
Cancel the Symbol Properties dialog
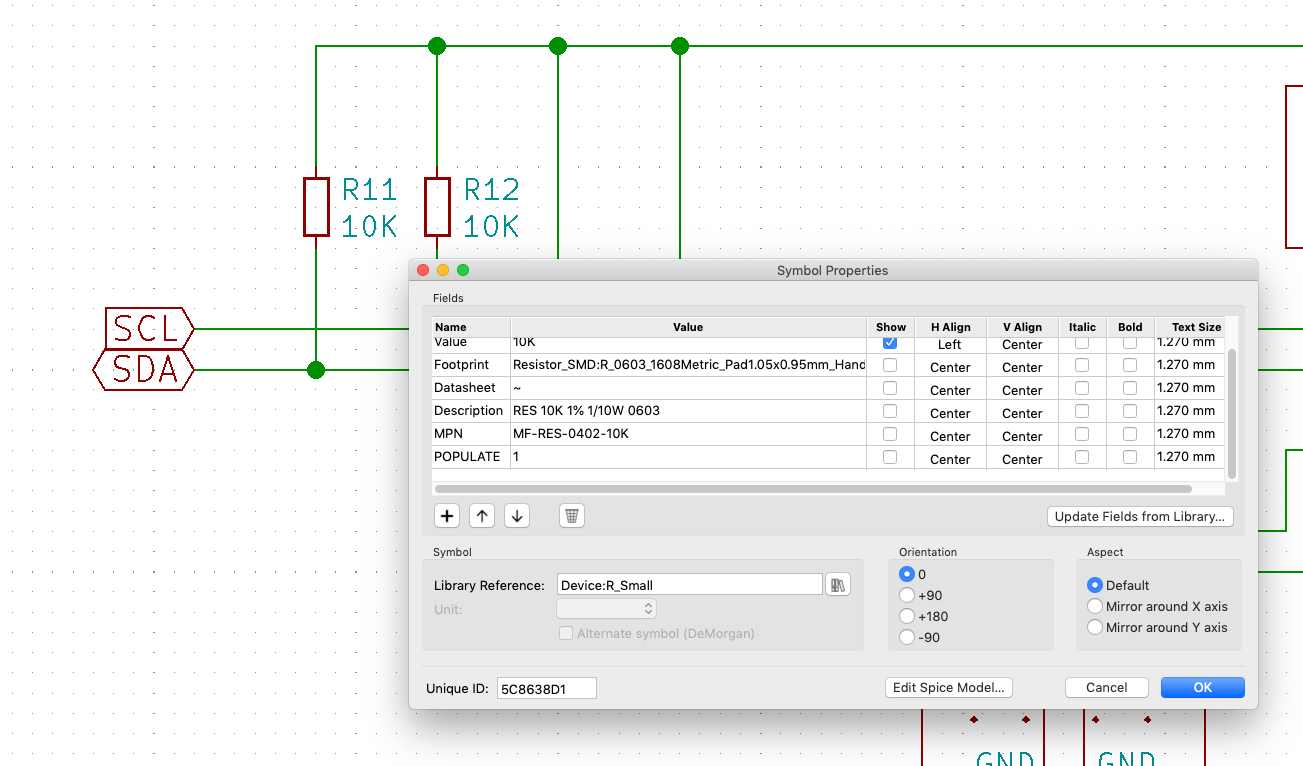1106,687
